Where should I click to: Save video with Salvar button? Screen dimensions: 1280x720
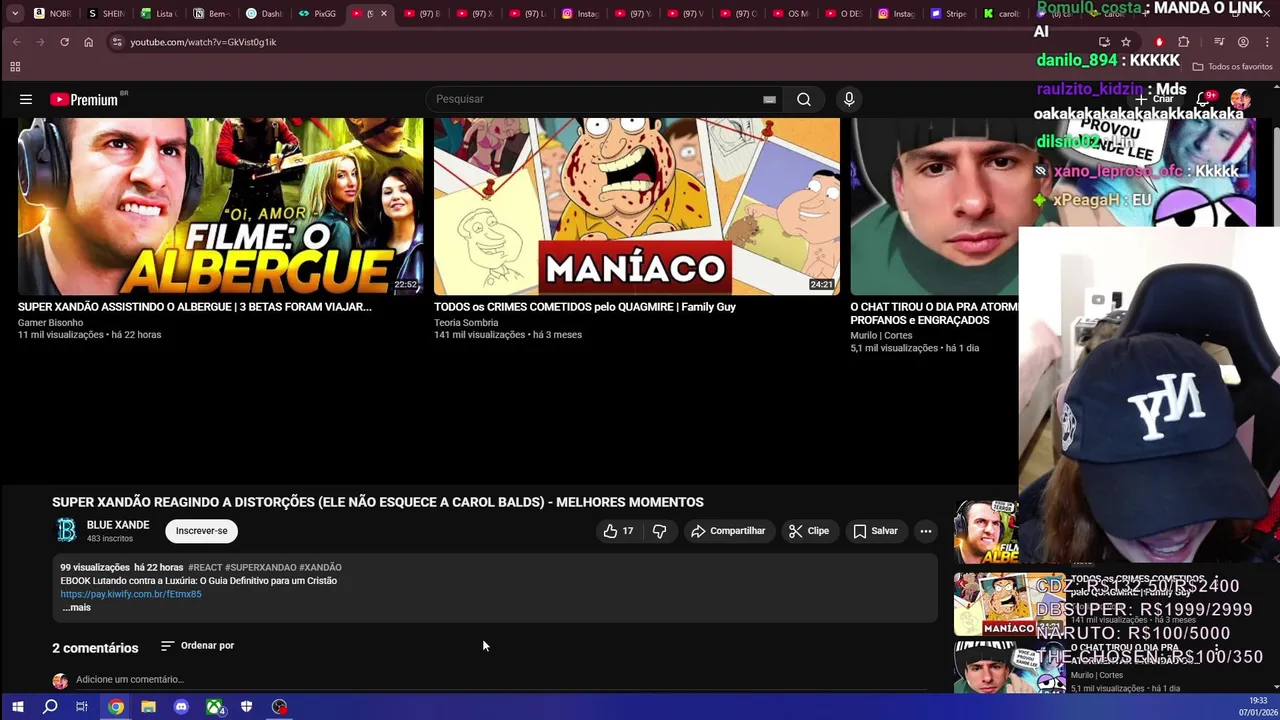[875, 531]
